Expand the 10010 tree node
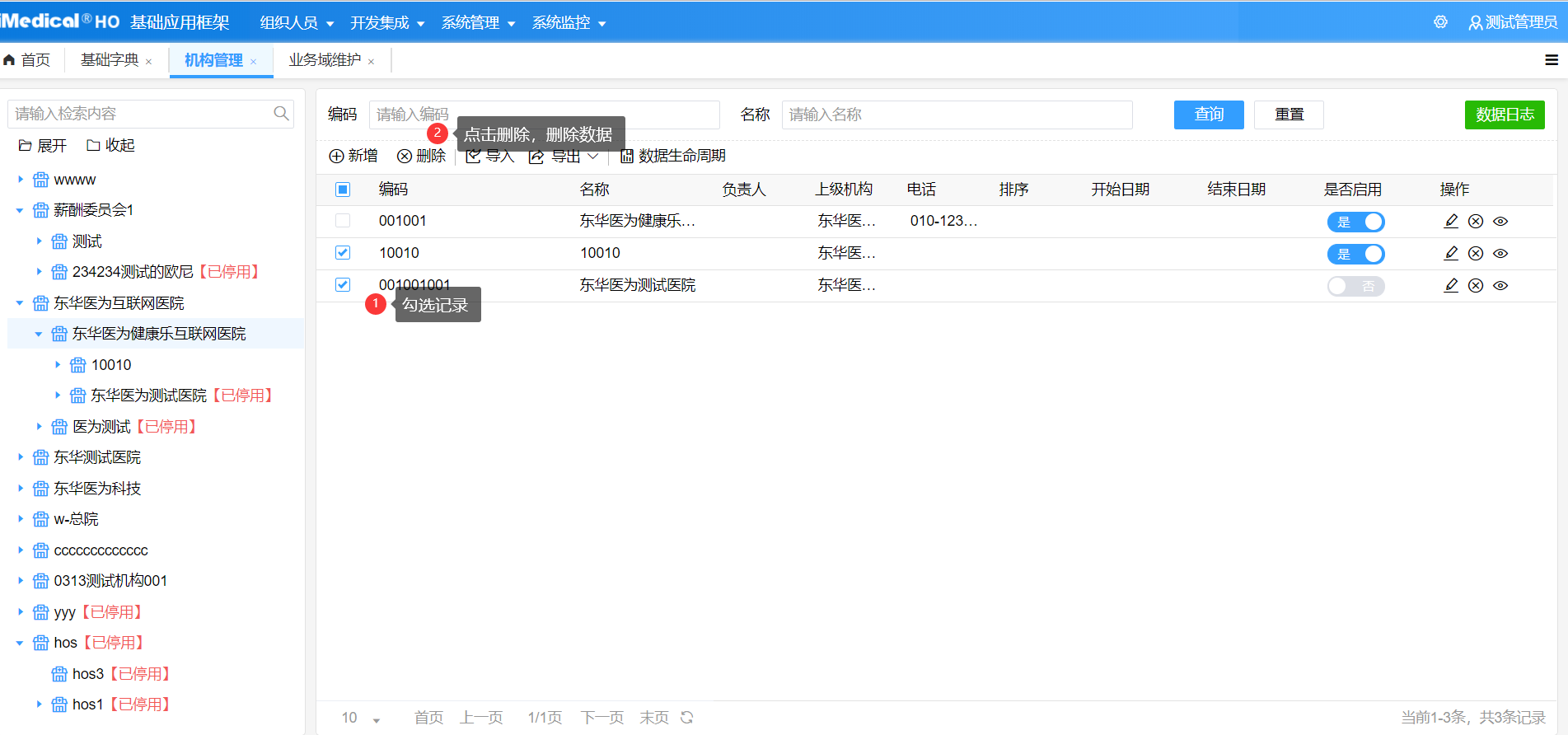Viewport: 1568px width, 735px height. coord(57,364)
